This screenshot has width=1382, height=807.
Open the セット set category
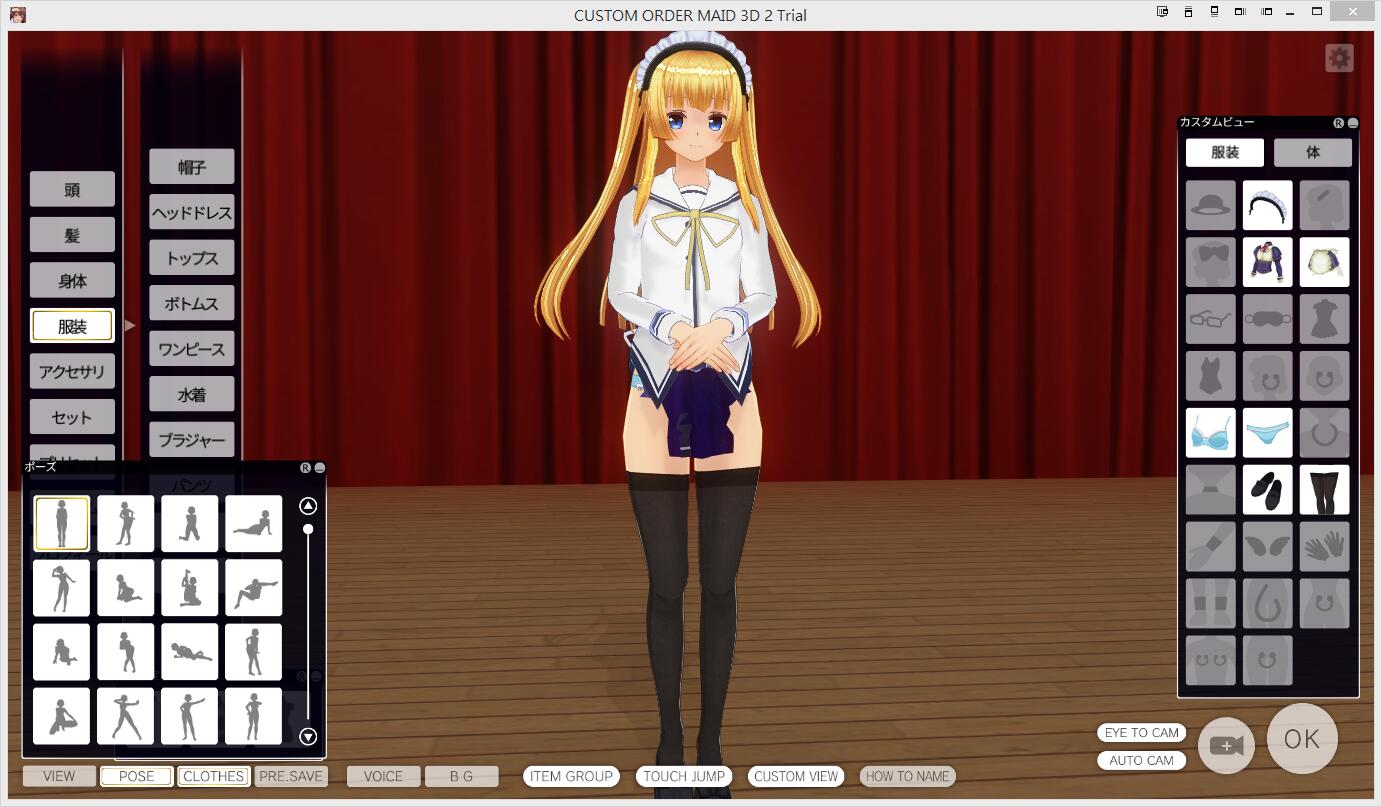click(x=72, y=417)
